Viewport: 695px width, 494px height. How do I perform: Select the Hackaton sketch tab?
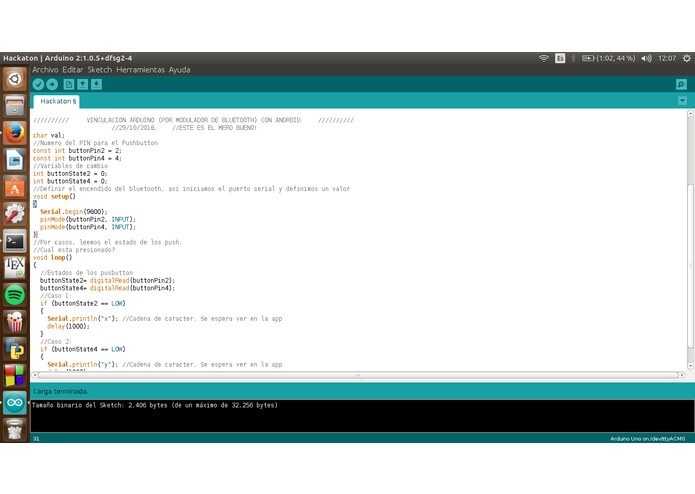click(x=58, y=101)
